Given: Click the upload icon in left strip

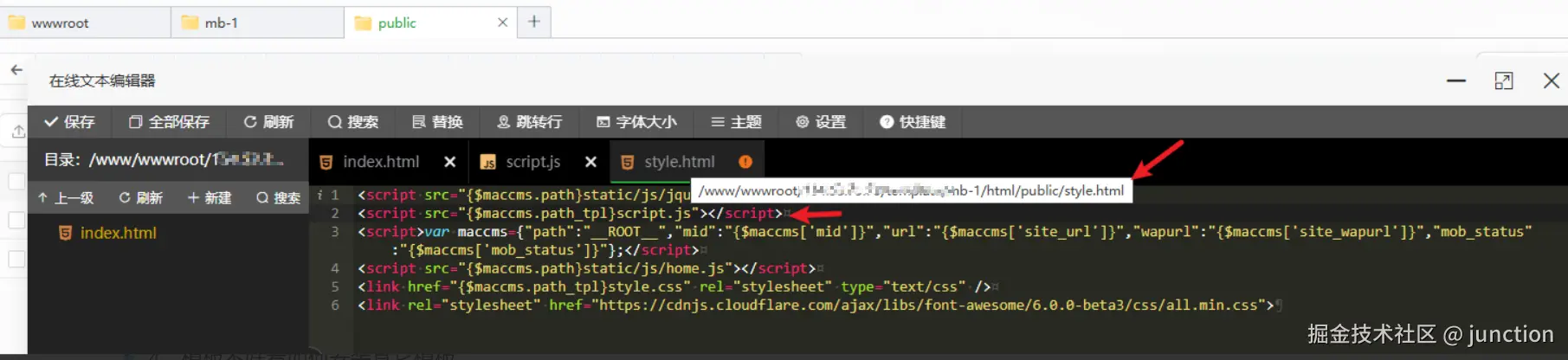Looking at the screenshot, I should click(18, 132).
